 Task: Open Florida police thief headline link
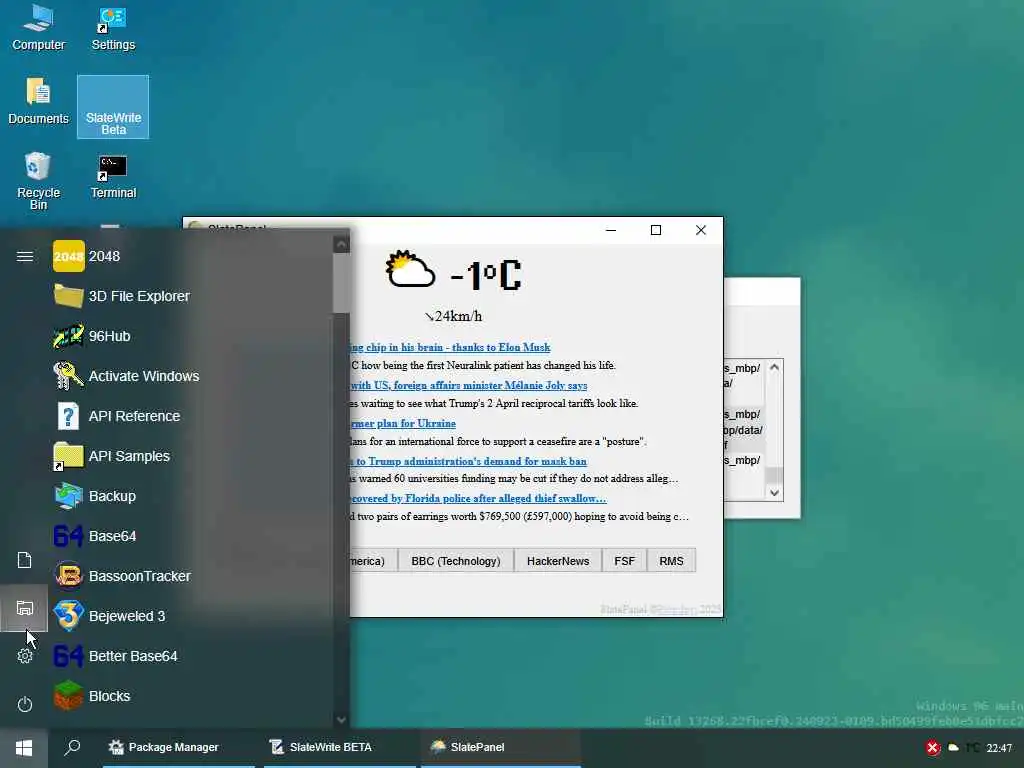coord(478,498)
